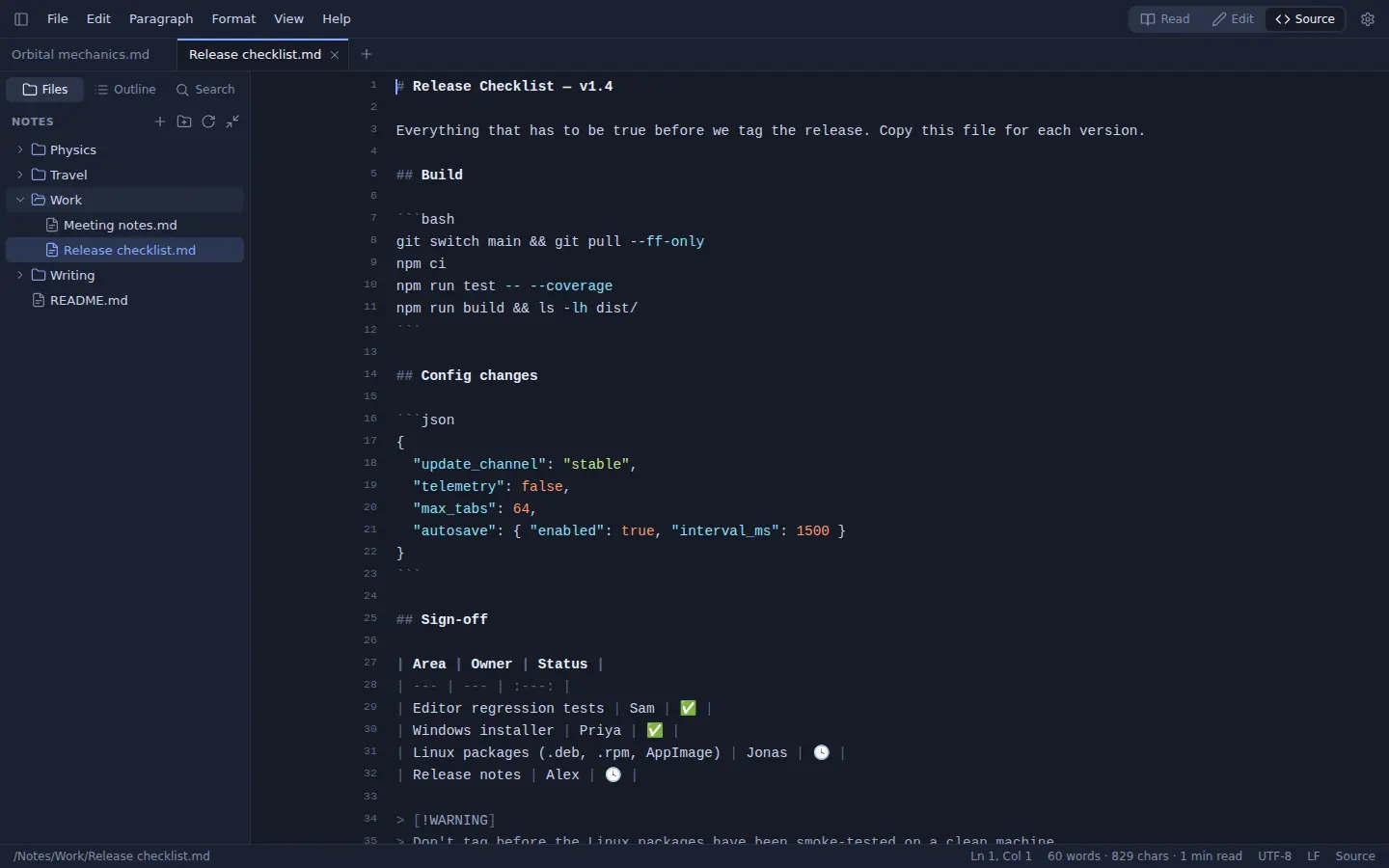Viewport: 1389px width, 868px height.
Task: Switch to Orbital mechanics.md tab
Action: pyautogui.click(x=88, y=54)
